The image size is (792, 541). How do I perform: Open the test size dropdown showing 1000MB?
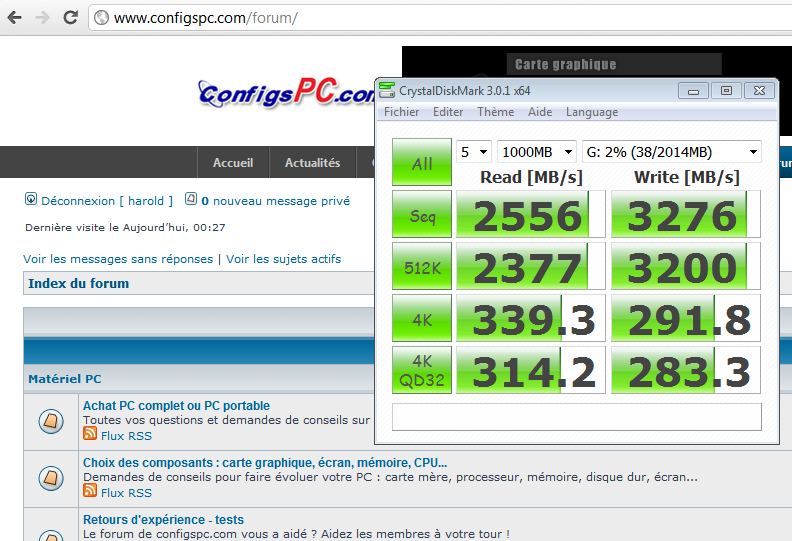point(536,152)
